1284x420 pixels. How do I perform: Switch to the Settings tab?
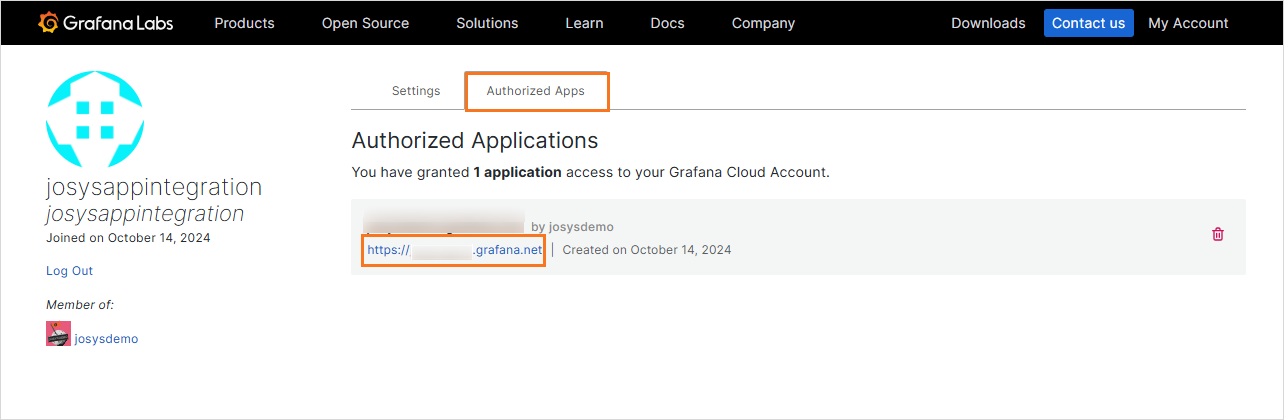[x=416, y=91]
